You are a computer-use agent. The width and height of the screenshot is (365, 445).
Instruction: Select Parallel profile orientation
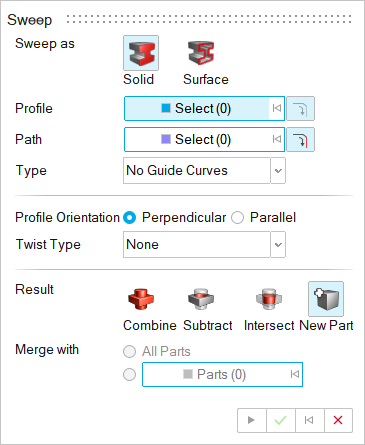[238, 218]
